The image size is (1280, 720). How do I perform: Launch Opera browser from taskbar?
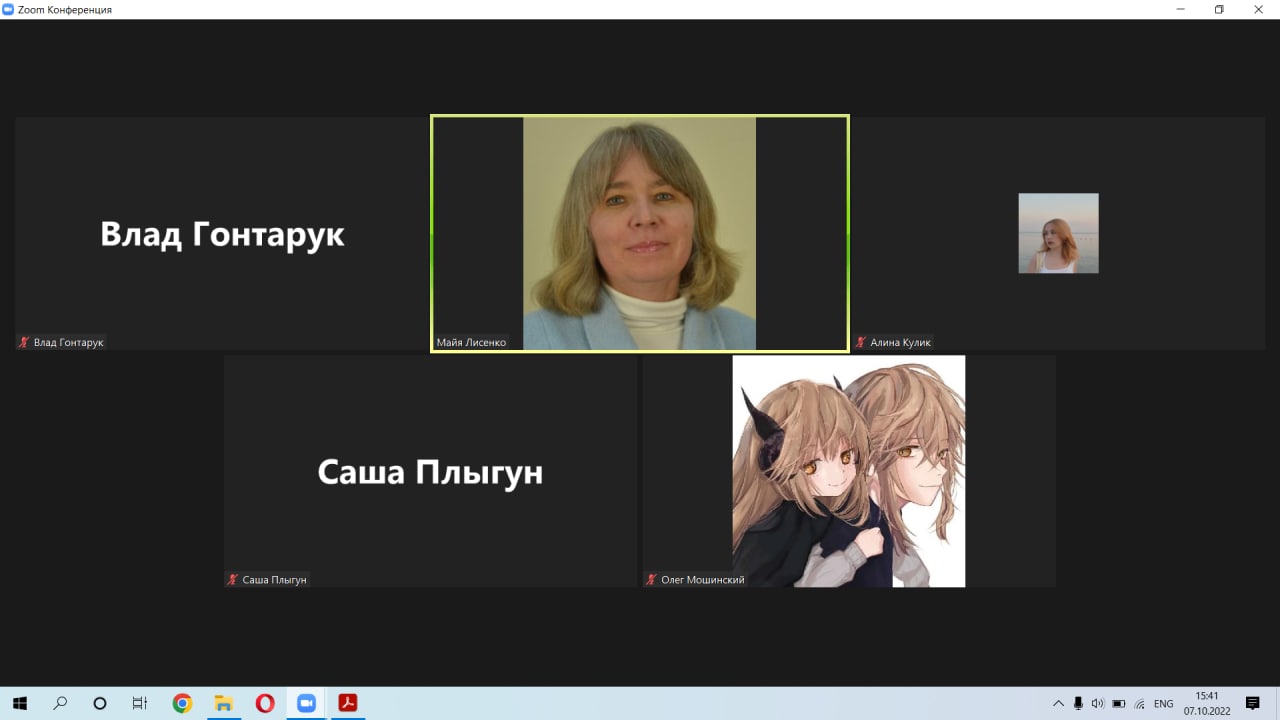(265, 703)
